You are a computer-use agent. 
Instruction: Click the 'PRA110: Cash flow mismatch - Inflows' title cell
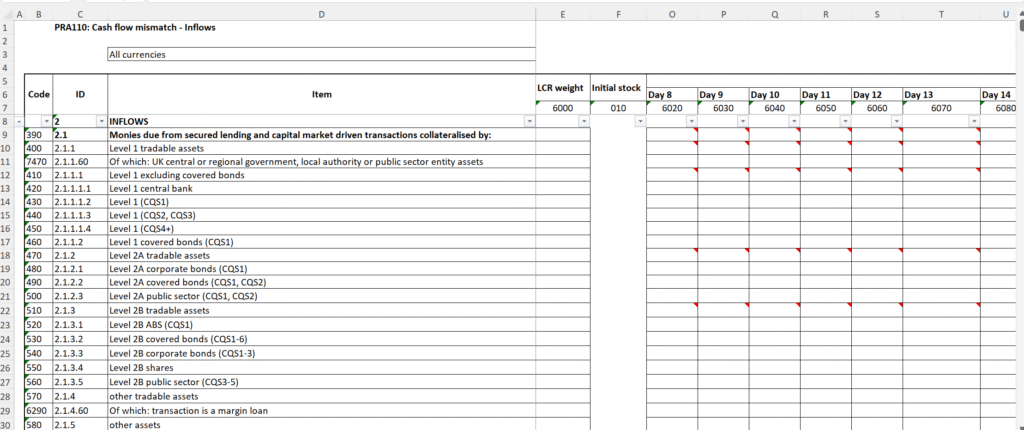click(x=135, y=28)
